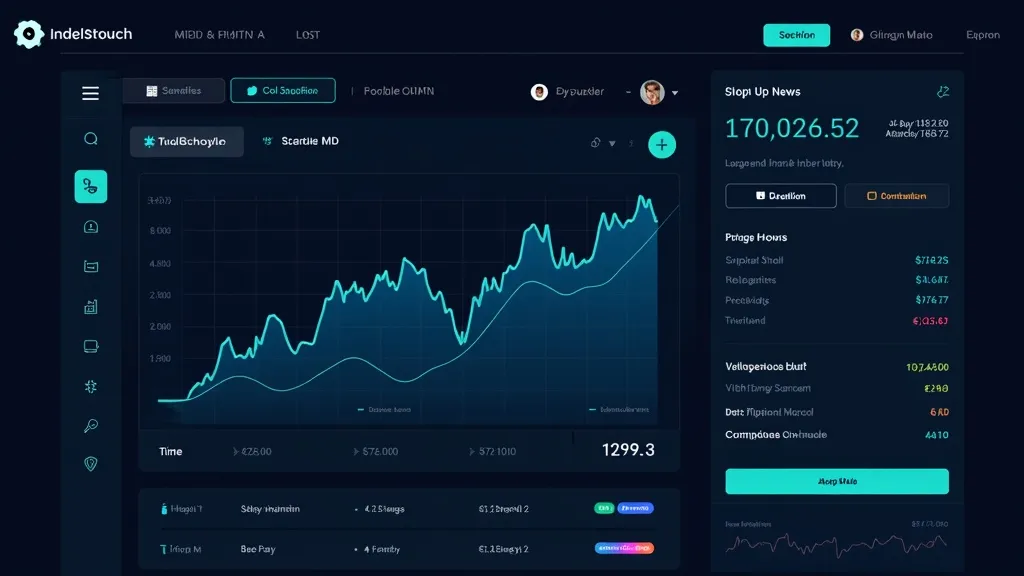Open the LOST menu item in the top bar
Image resolution: width=1024 pixels, height=576 pixels.
[307, 34]
